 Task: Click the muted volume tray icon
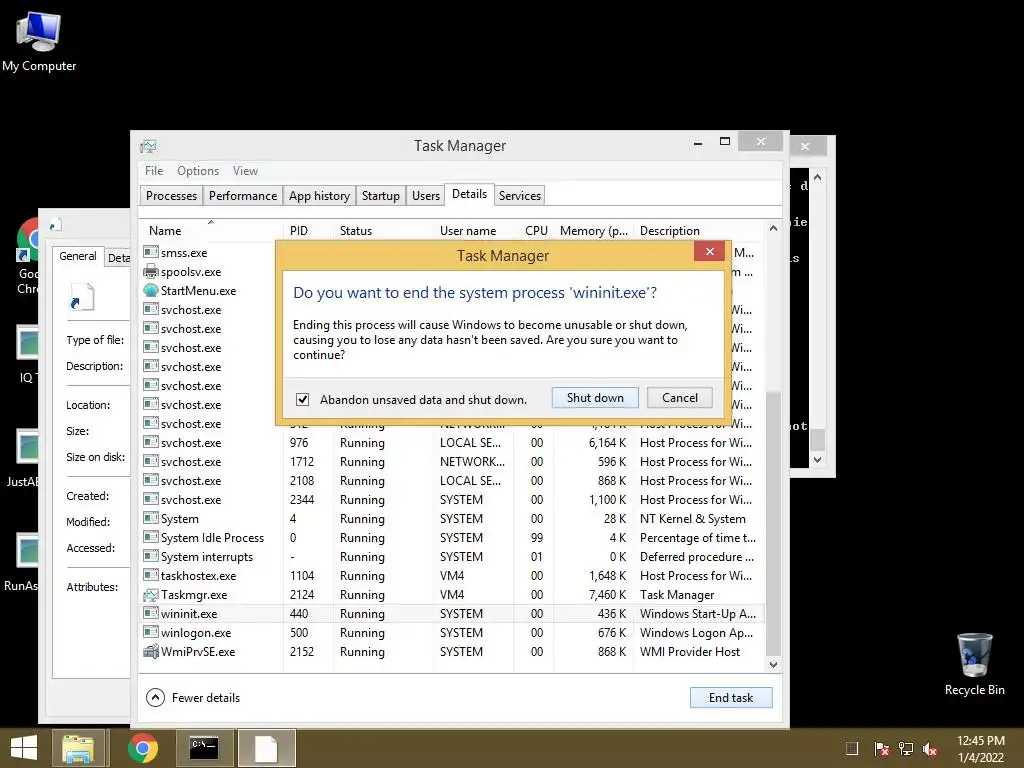point(930,749)
